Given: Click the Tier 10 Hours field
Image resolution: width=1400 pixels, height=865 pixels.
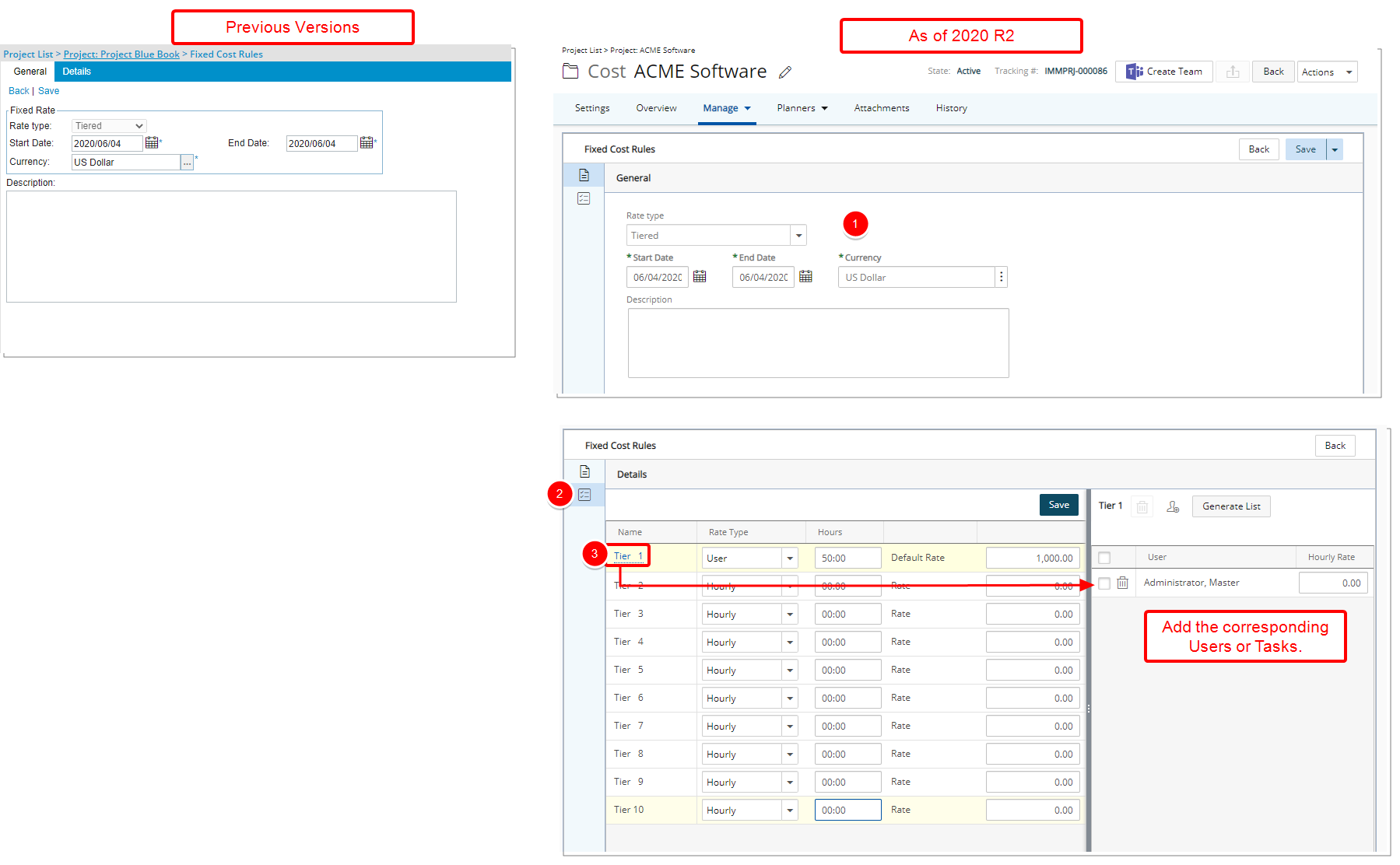Looking at the screenshot, I should click(847, 810).
